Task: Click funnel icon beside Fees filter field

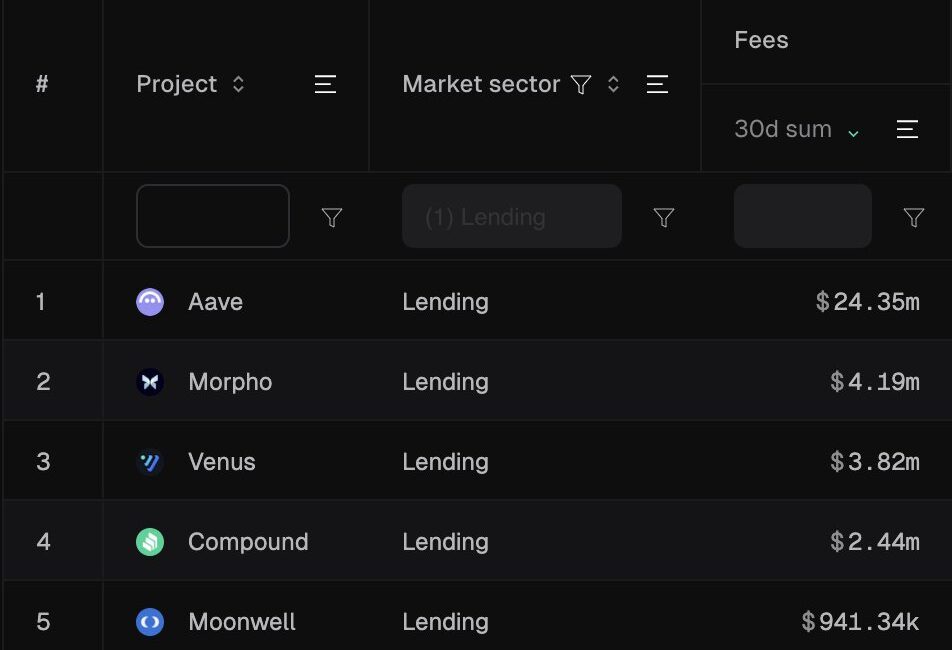Action: pyautogui.click(x=914, y=217)
